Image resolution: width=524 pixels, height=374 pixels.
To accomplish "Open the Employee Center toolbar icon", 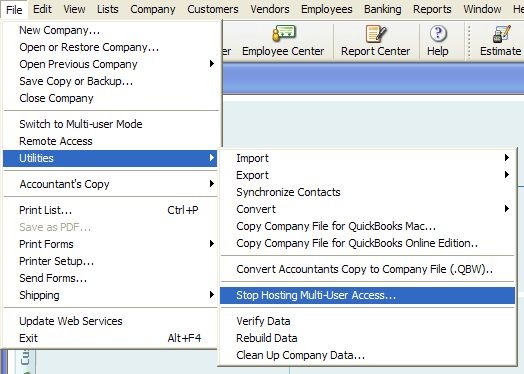I will coord(284,33).
